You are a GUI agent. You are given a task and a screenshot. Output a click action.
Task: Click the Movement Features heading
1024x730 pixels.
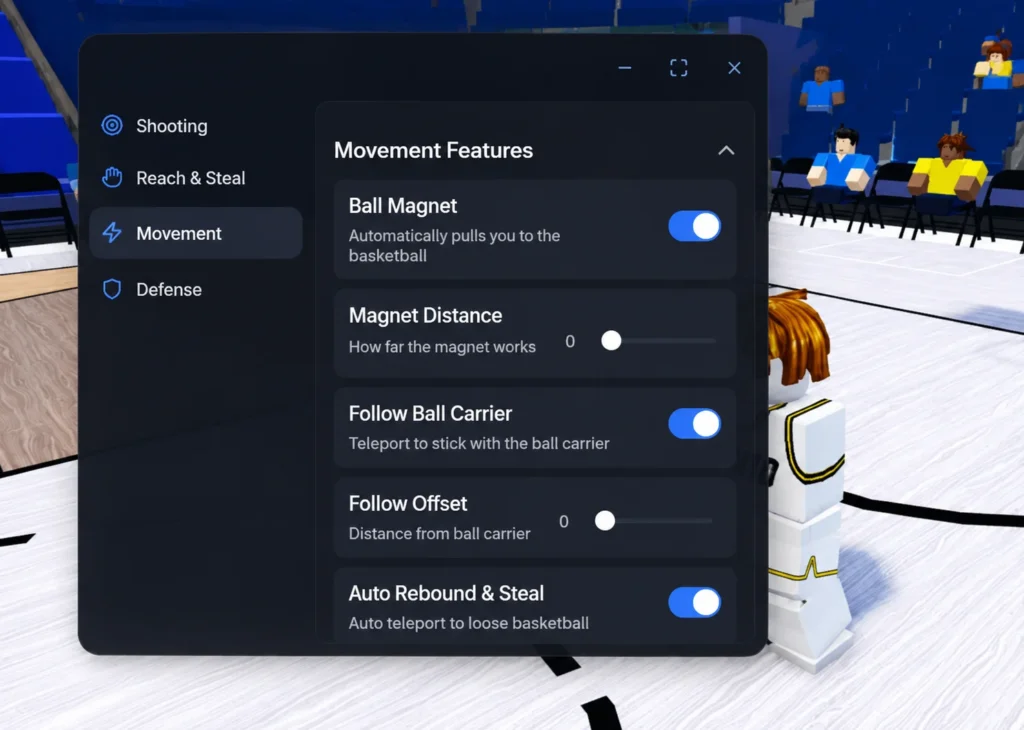[x=434, y=150]
